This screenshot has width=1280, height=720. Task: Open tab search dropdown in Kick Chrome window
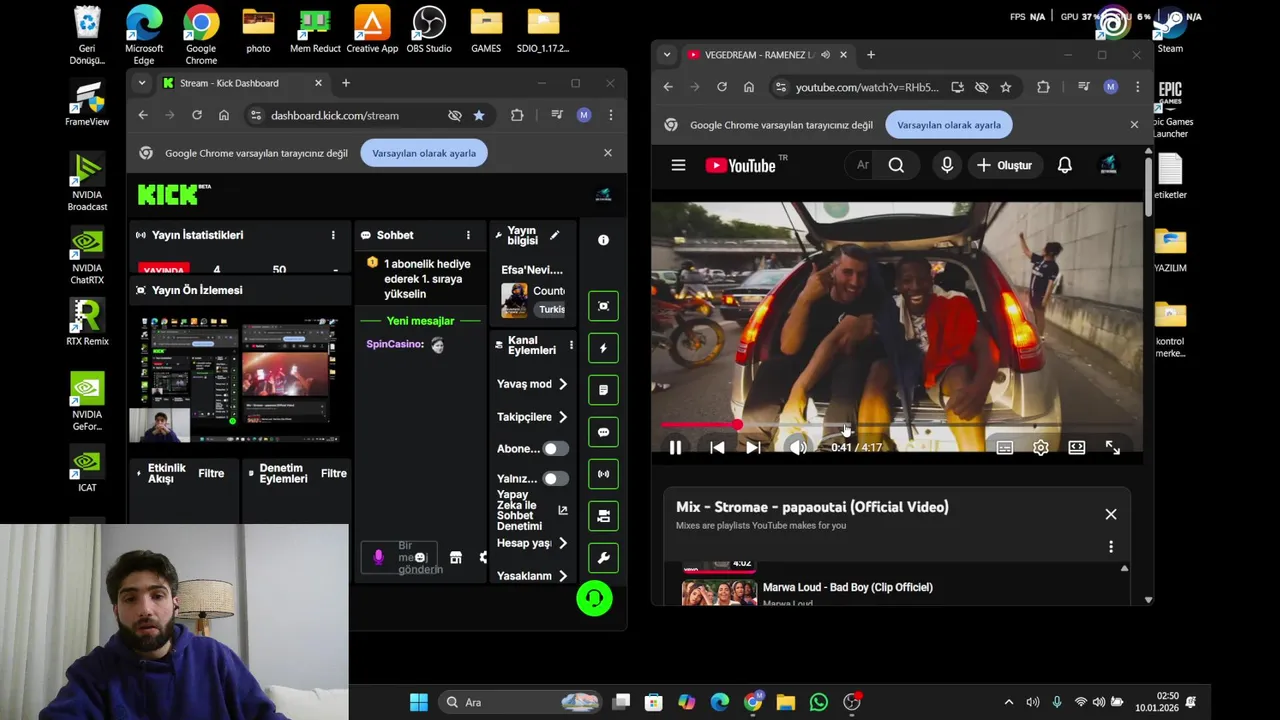pyautogui.click(x=142, y=83)
